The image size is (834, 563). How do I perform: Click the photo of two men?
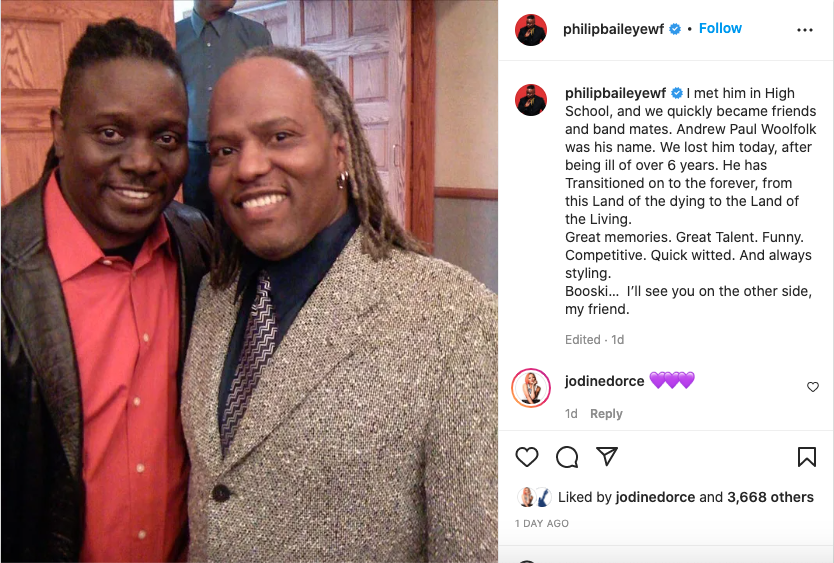[x=249, y=282]
